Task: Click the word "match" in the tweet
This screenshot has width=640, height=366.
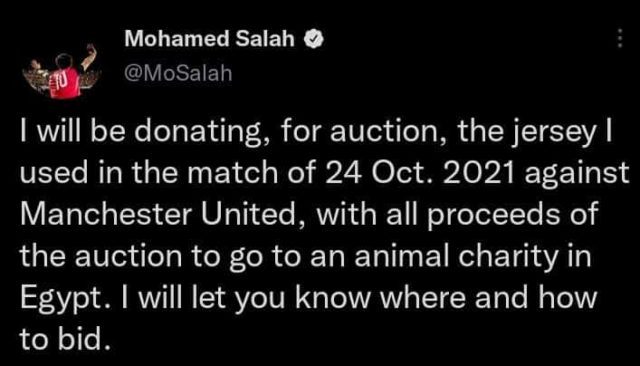Action: point(234,173)
